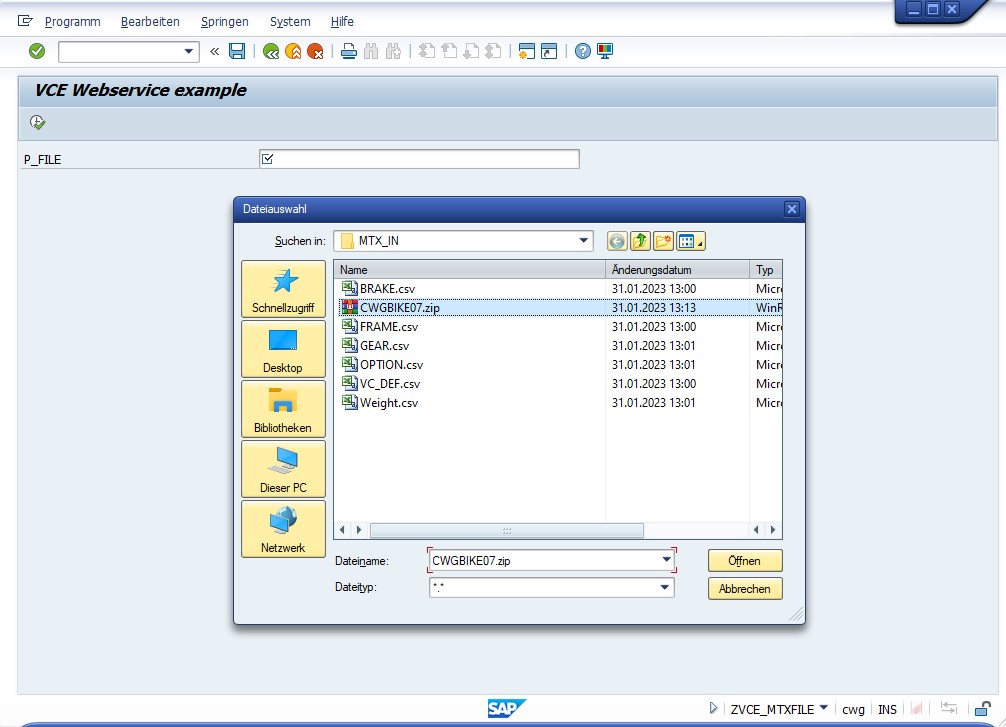The width and height of the screenshot is (1006, 727).
Task: Click the green Enter checkmark icon
Action: pos(37,51)
